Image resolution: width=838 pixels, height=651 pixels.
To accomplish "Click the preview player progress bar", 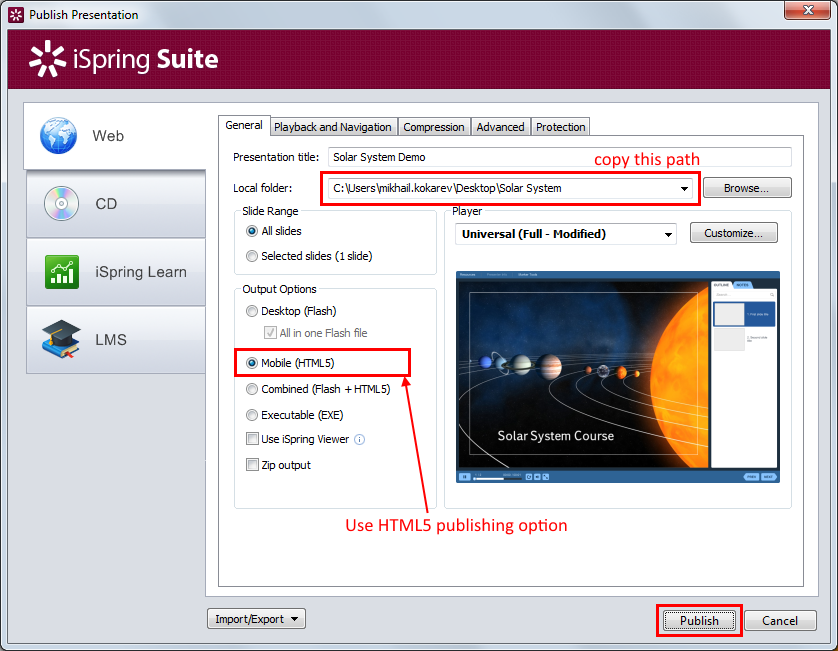I will tap(497, 477).
